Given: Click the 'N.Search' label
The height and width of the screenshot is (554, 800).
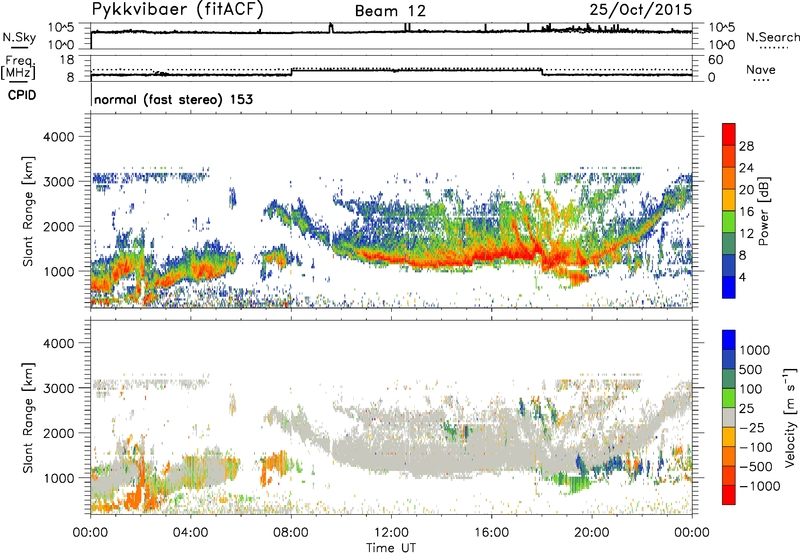Looking at the screenshot, I should 772,37.
